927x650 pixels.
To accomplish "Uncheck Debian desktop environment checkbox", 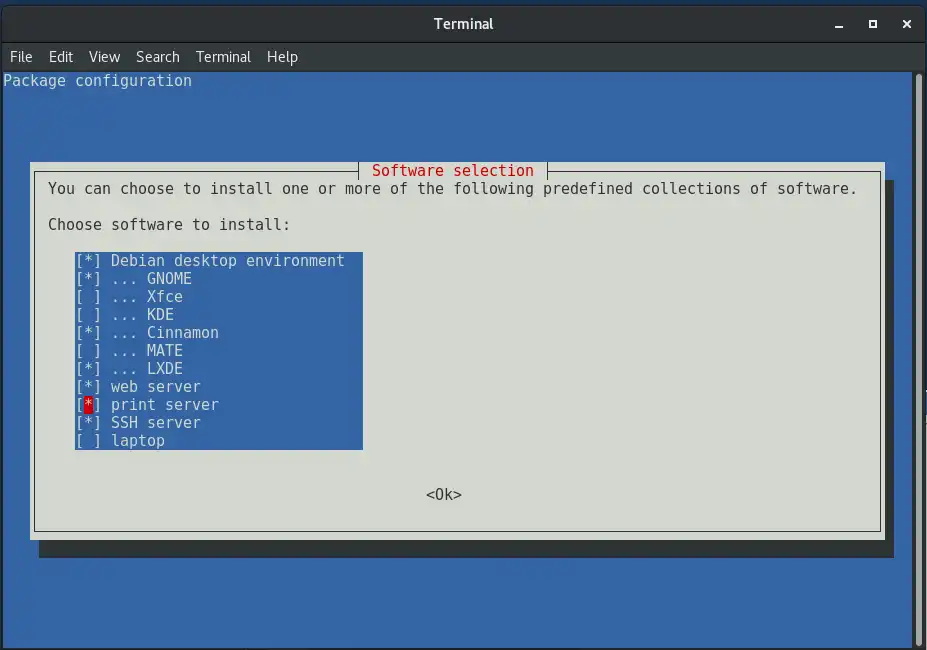I will (89, 261).
